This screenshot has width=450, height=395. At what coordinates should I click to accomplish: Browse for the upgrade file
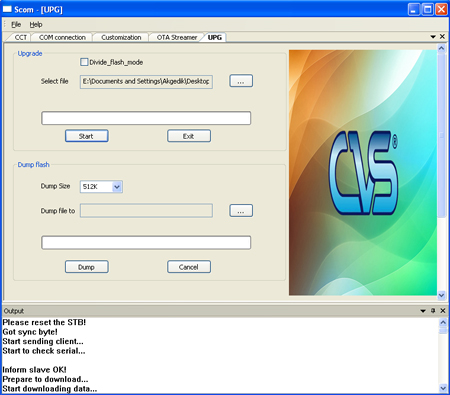point(241,81)
